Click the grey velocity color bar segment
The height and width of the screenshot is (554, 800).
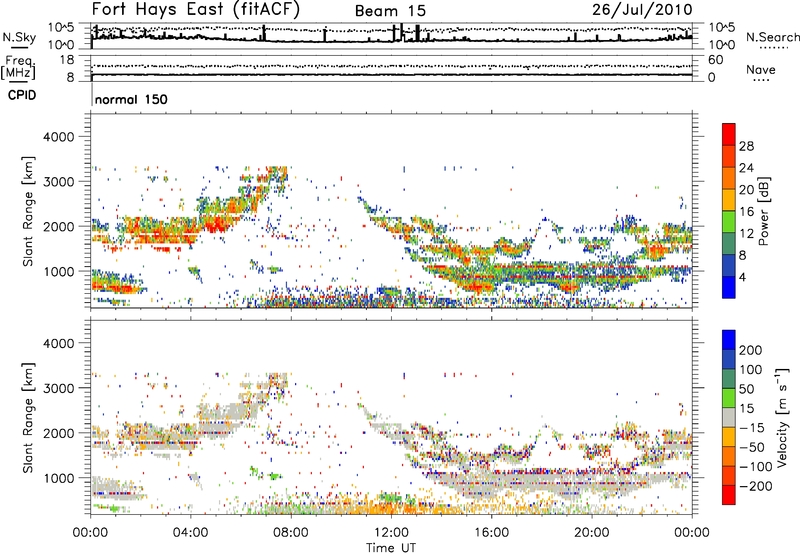[x=729, y=417]
